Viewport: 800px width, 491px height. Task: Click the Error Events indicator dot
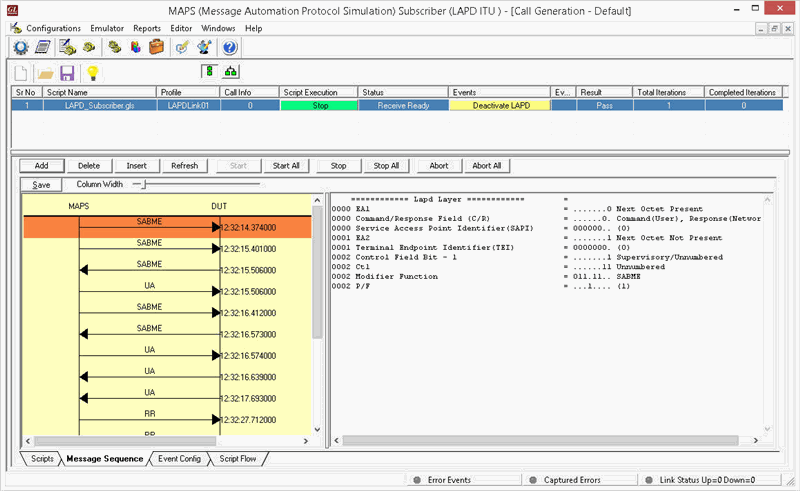pyautogui.click(x=417, y=480)
